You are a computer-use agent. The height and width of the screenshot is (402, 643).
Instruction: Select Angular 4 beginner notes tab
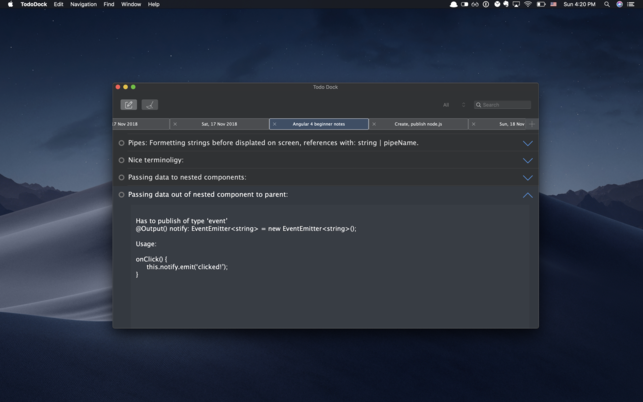tap(319, 124)
